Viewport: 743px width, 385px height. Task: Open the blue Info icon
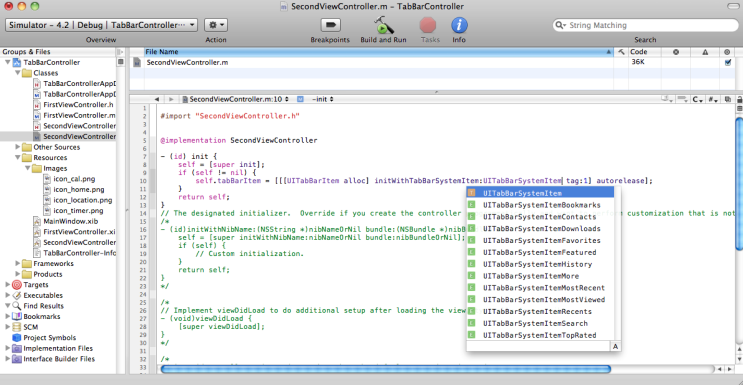coord(459,25)
